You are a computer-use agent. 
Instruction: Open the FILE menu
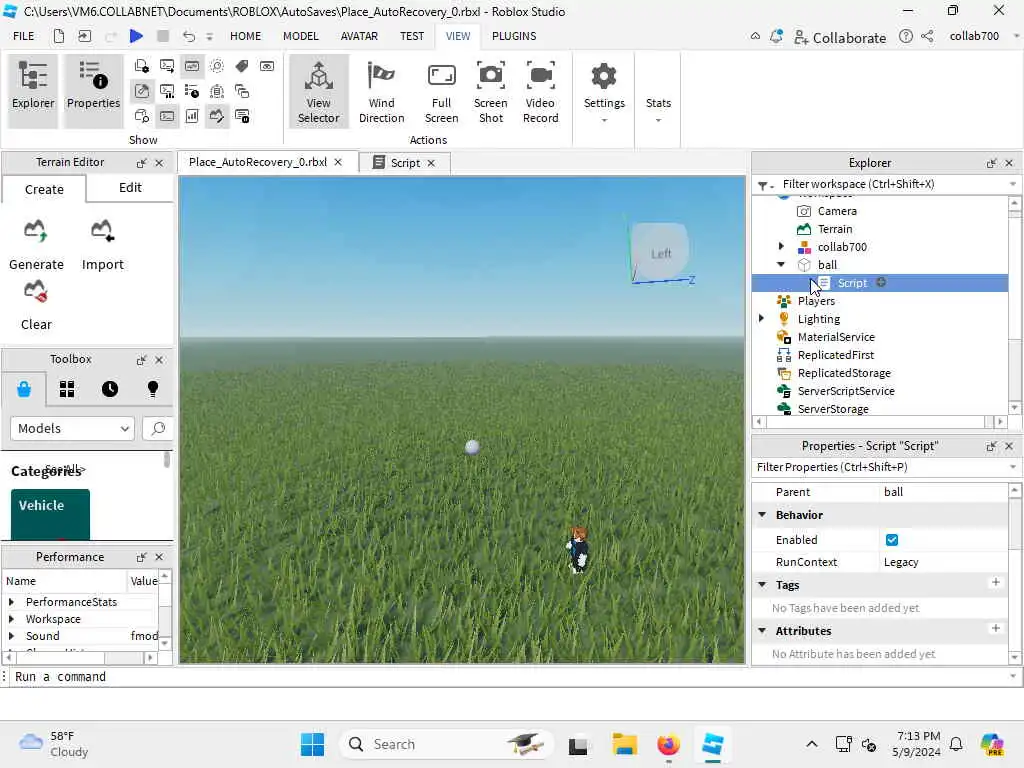point(24,36)
